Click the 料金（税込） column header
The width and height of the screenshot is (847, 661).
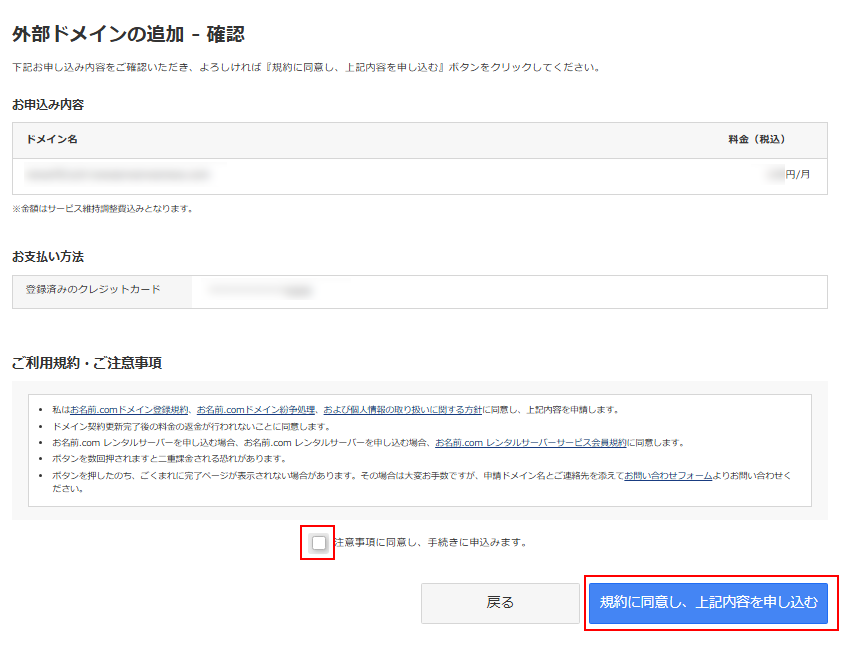point(756,140)
